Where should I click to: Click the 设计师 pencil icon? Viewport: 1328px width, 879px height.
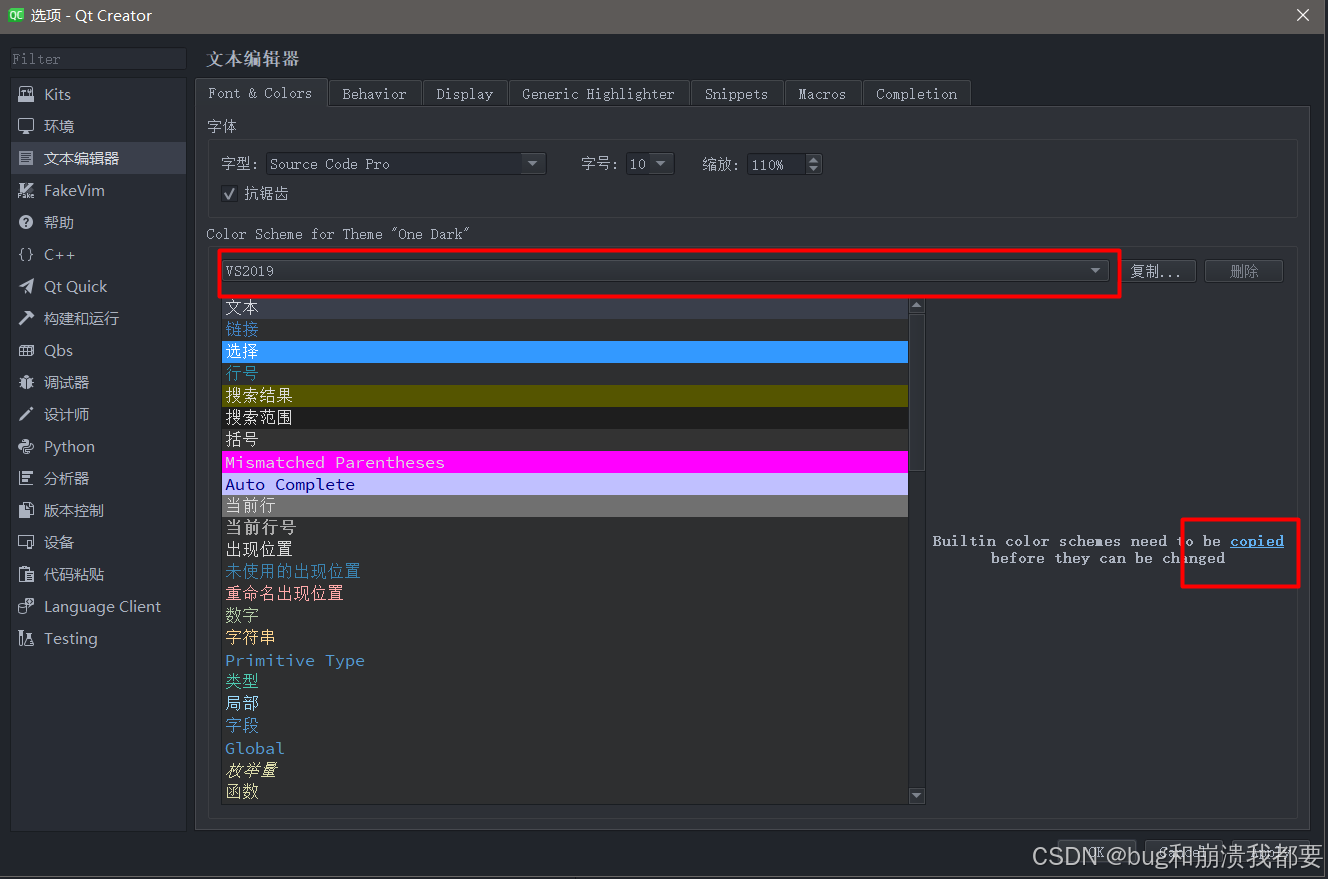26,414
